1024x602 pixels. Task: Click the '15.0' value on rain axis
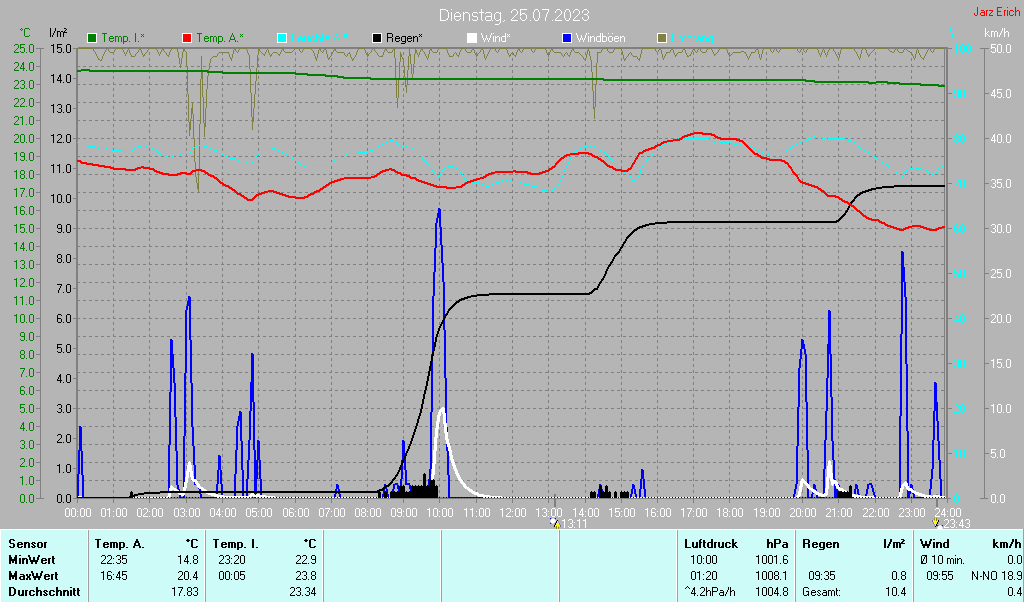pos(60,49)
